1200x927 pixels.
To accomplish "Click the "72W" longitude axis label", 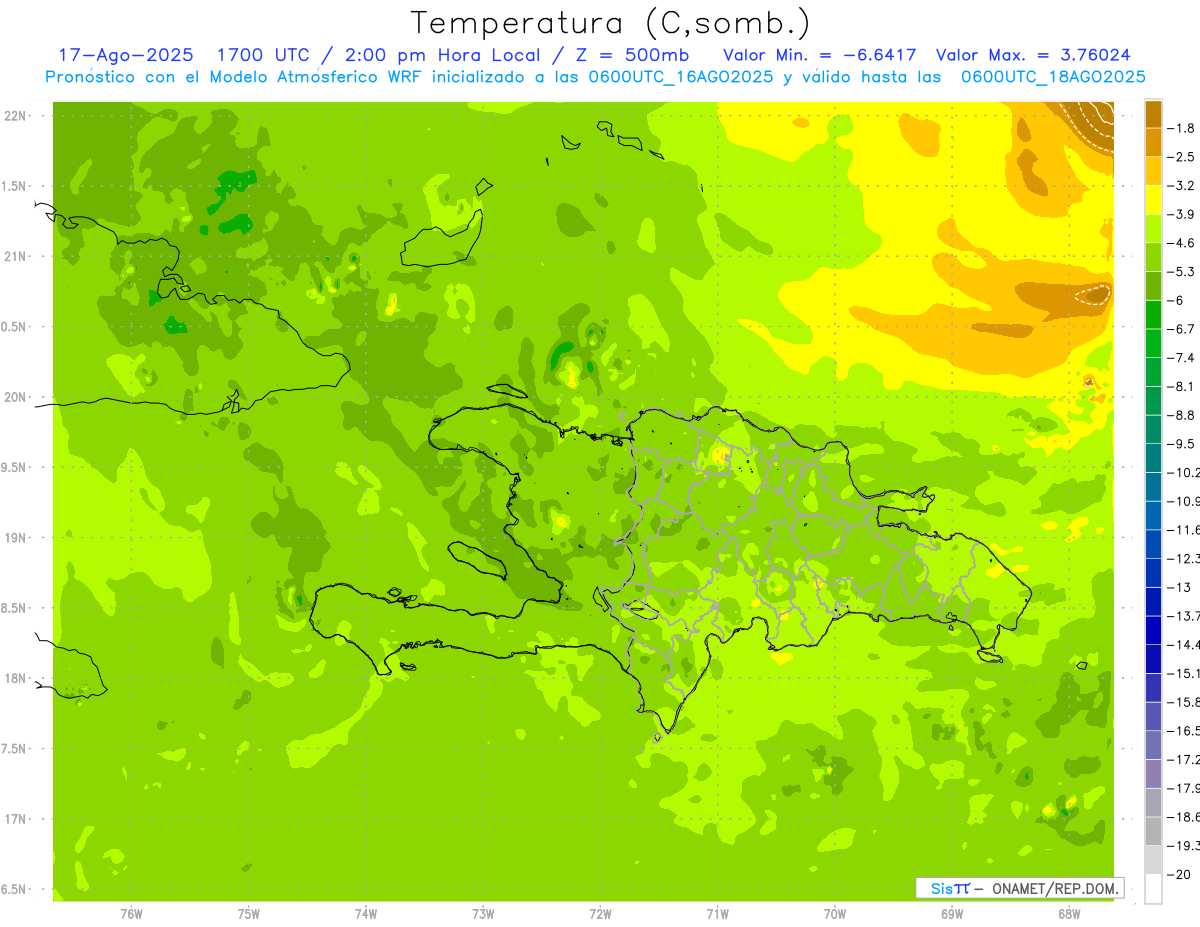I will (600, 914).
